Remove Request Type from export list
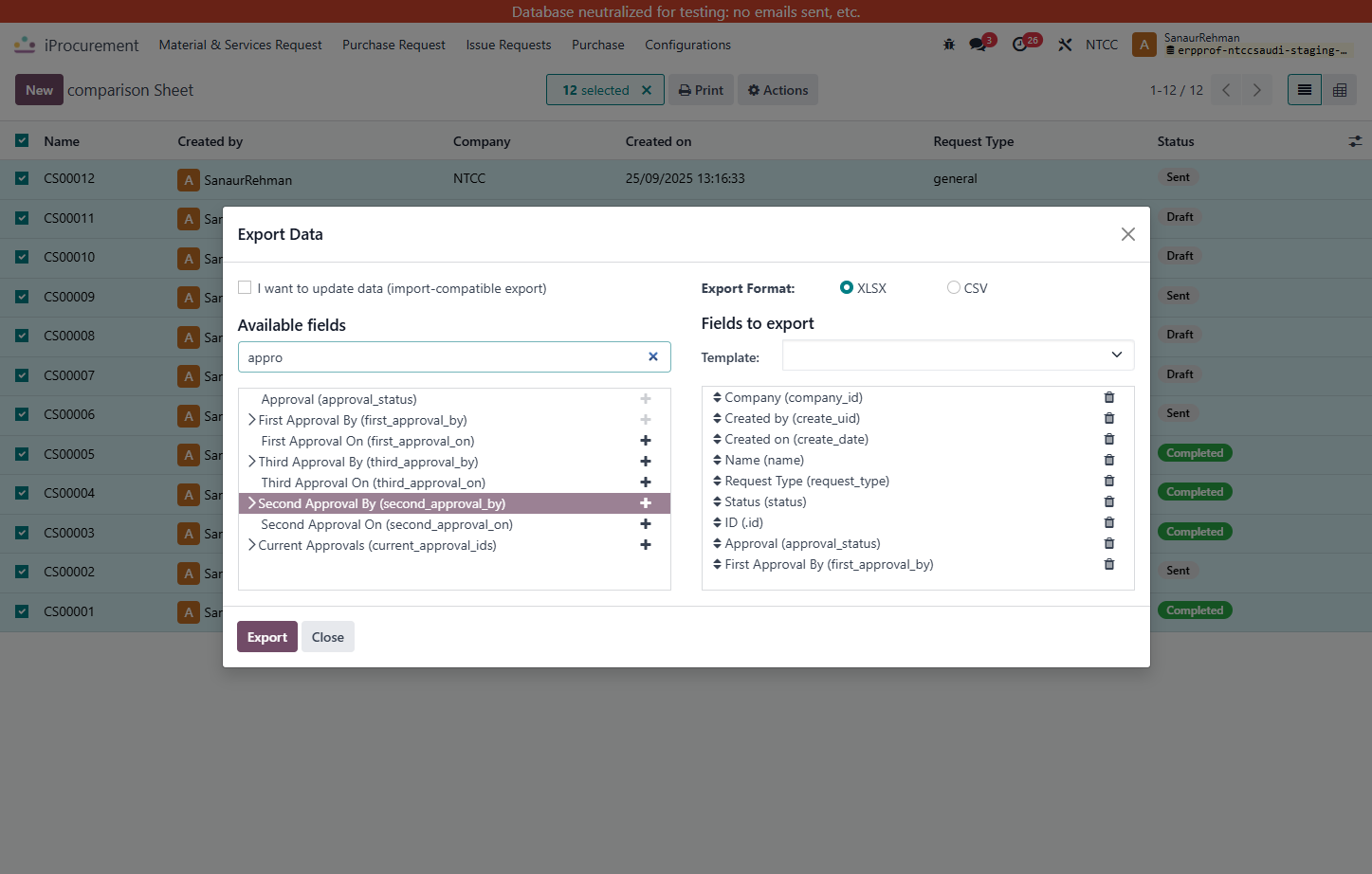The height and width of the screenshot is (874, 1372). pyautogui.click(x=1109, y=481)
